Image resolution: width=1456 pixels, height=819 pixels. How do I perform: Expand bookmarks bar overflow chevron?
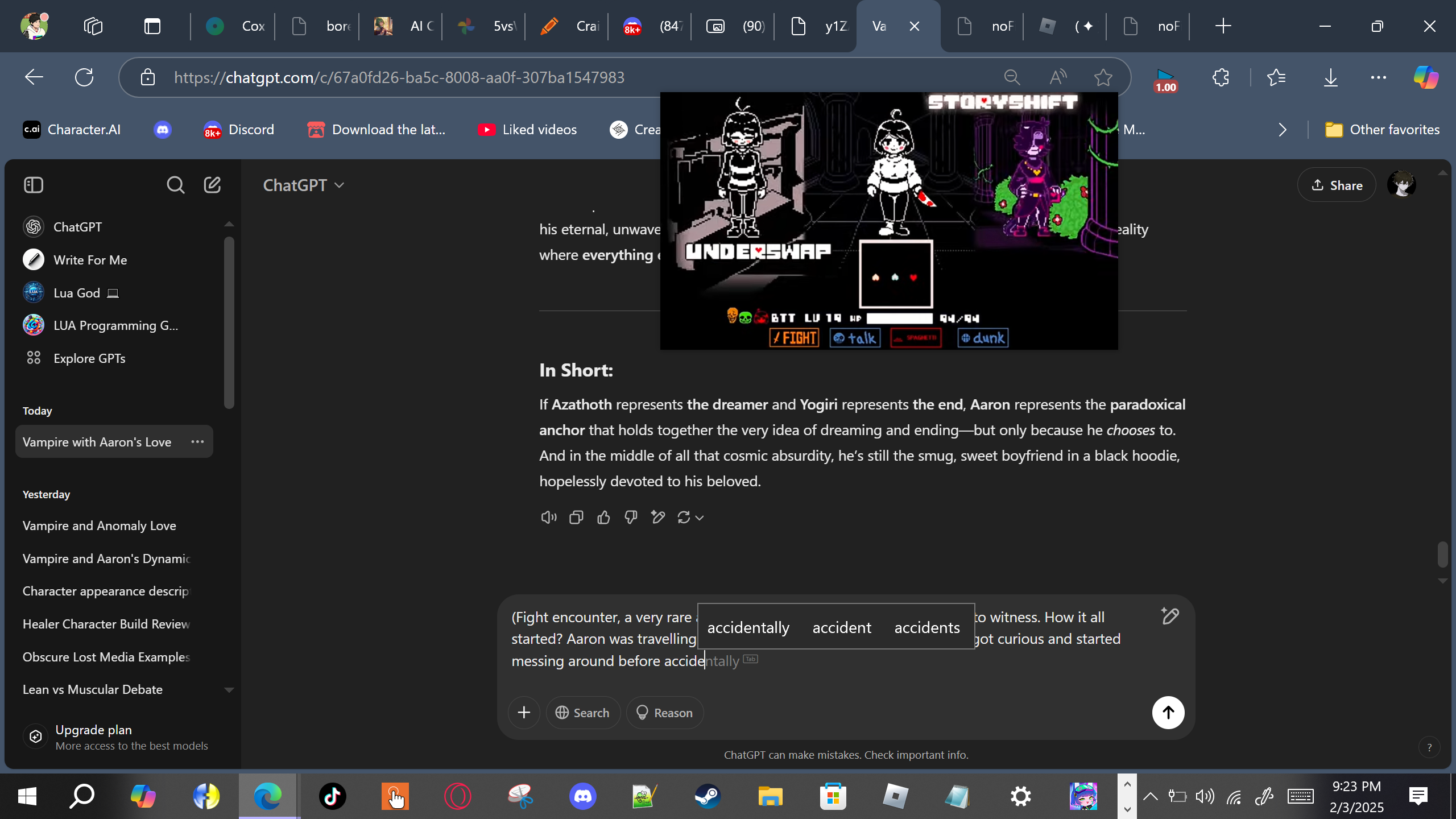tap(1282, 130)
